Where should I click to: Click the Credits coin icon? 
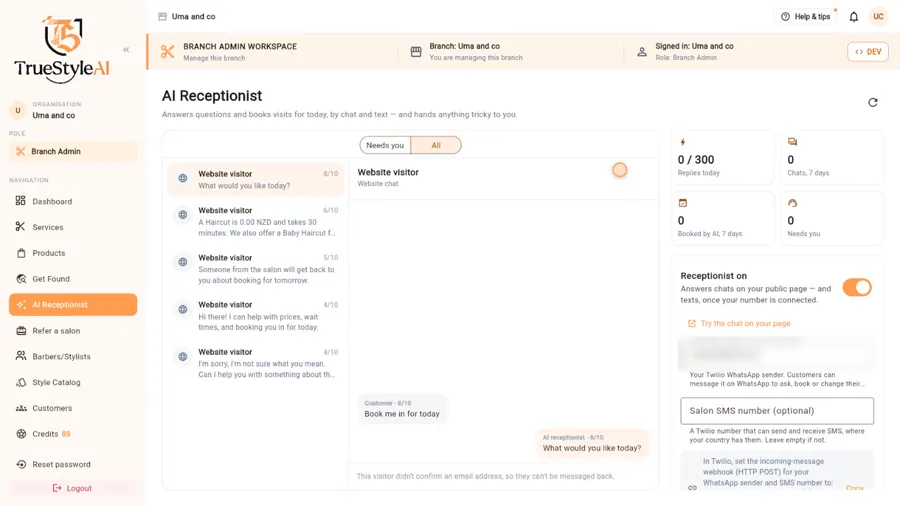tap(21, 434)
